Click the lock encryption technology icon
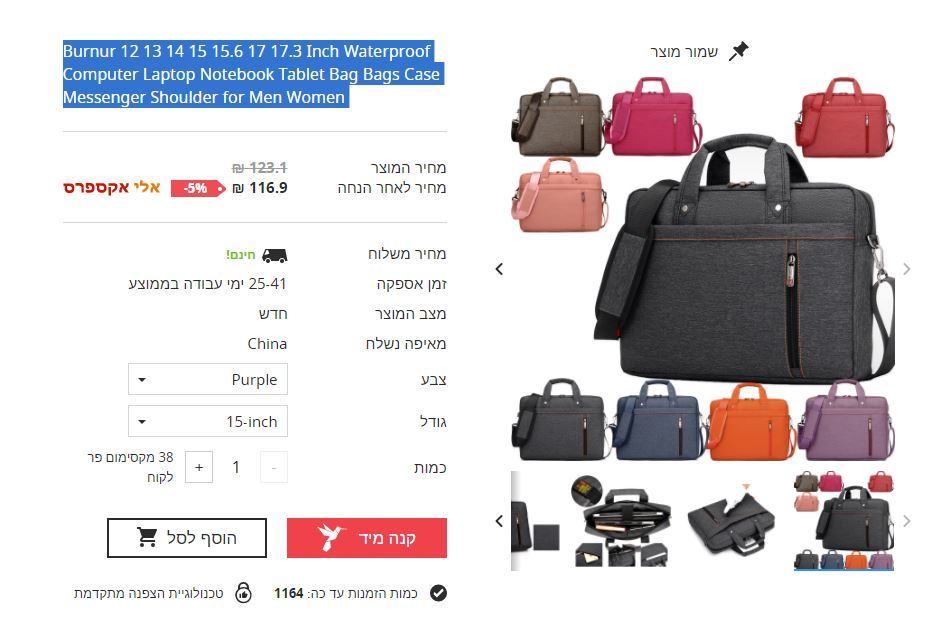 coord(243,593)
